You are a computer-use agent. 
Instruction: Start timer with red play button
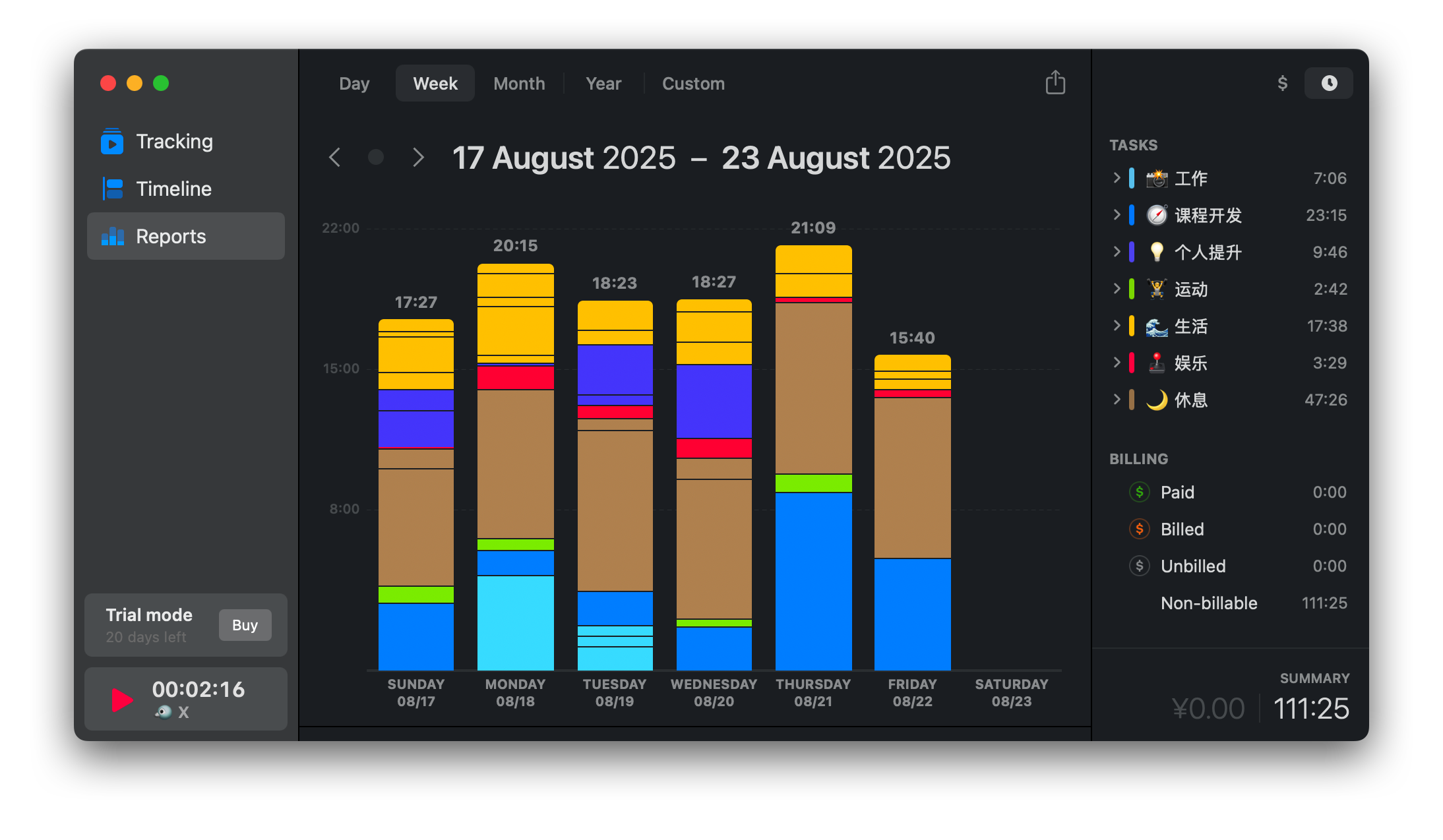click(x=121, y=700)
